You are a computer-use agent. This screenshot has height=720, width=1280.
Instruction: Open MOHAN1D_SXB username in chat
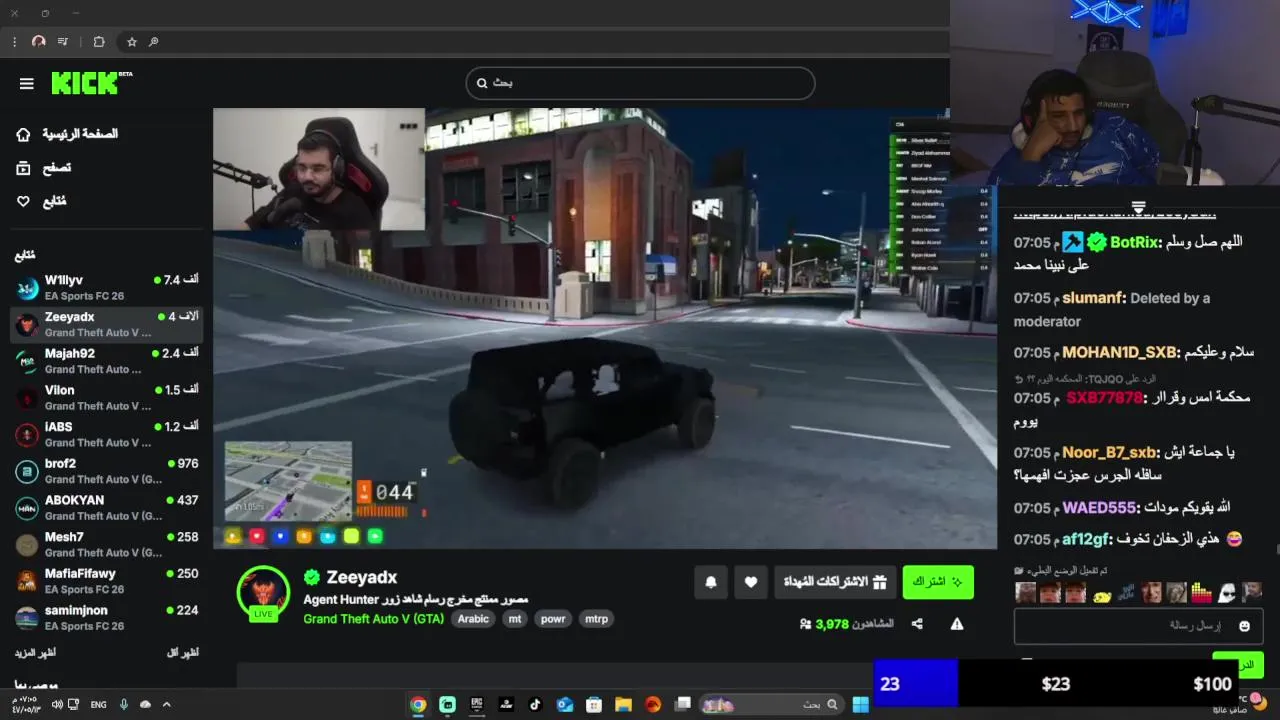(x=1118, y=352)
